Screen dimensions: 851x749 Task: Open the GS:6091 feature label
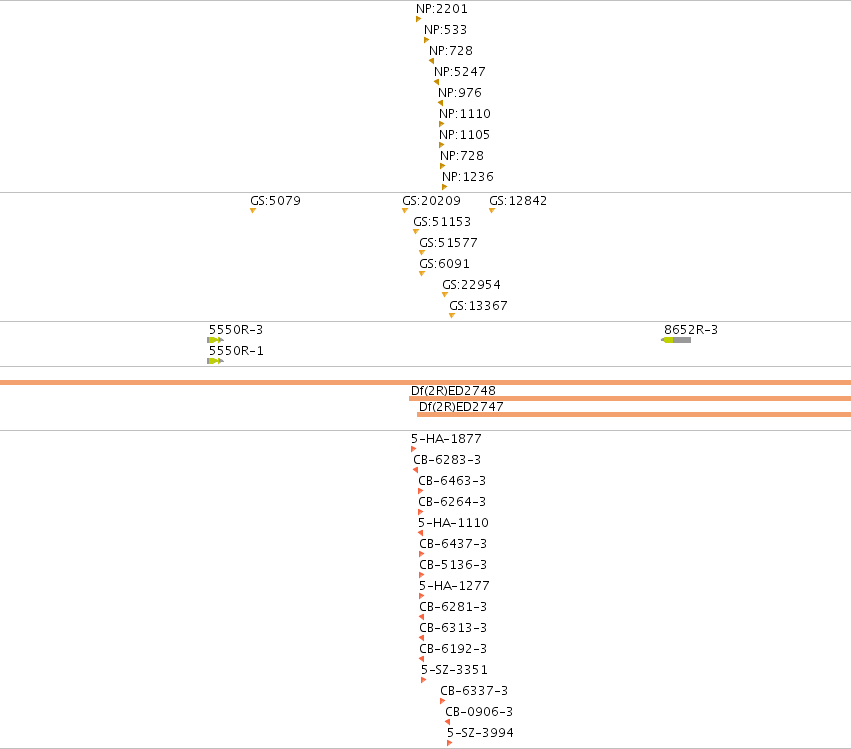[x=444, y=264]
